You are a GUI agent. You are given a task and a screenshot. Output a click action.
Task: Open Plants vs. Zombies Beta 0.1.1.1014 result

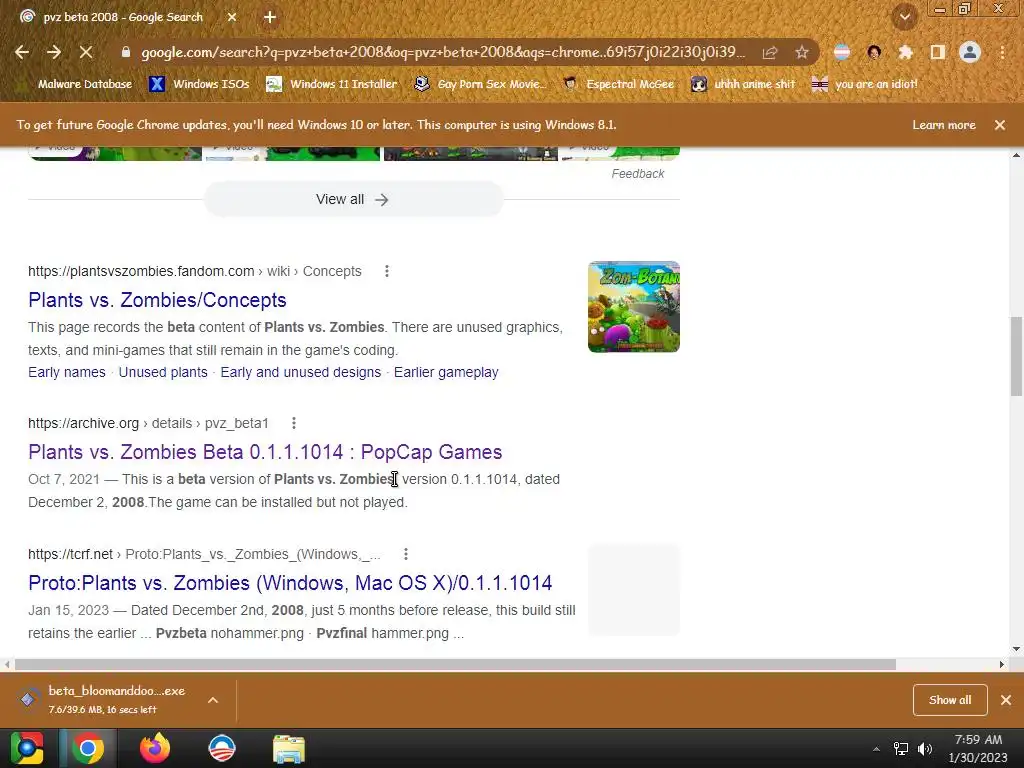[265, 452]
